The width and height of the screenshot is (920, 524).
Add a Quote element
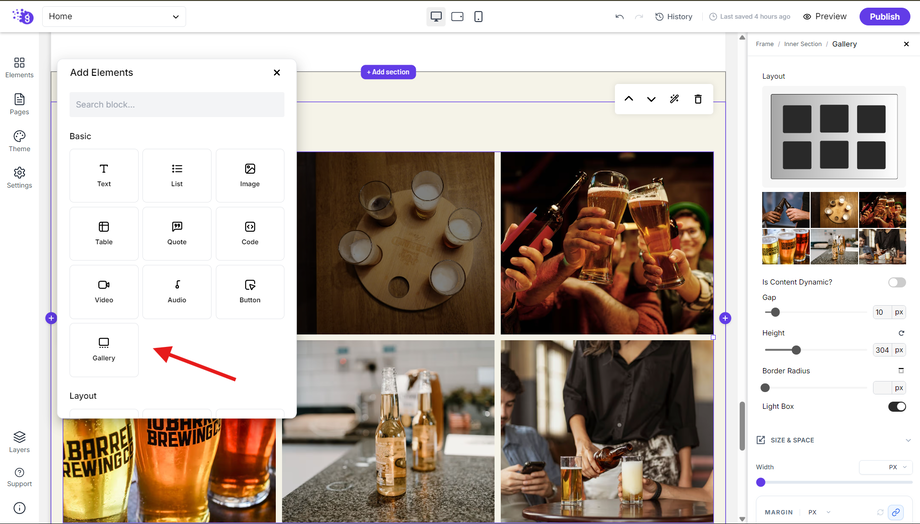177,234
